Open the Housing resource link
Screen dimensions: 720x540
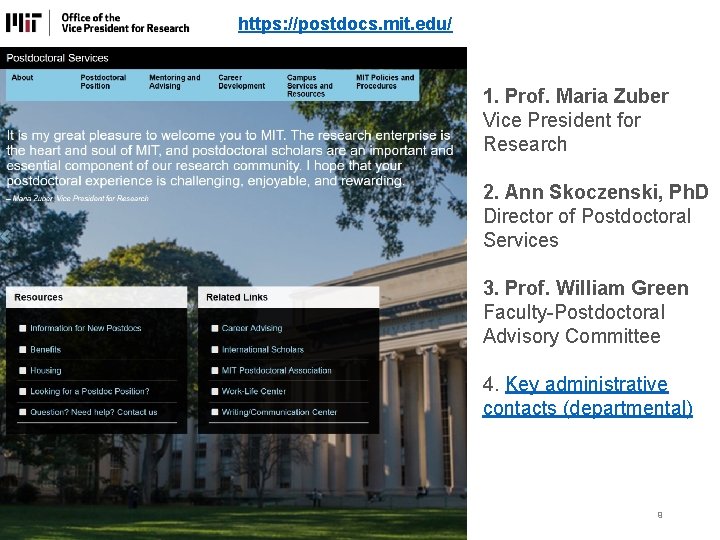coord(45,370)
